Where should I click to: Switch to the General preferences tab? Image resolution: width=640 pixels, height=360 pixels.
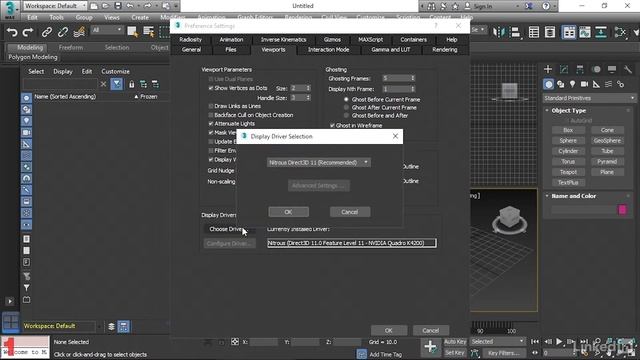[191, 49]
